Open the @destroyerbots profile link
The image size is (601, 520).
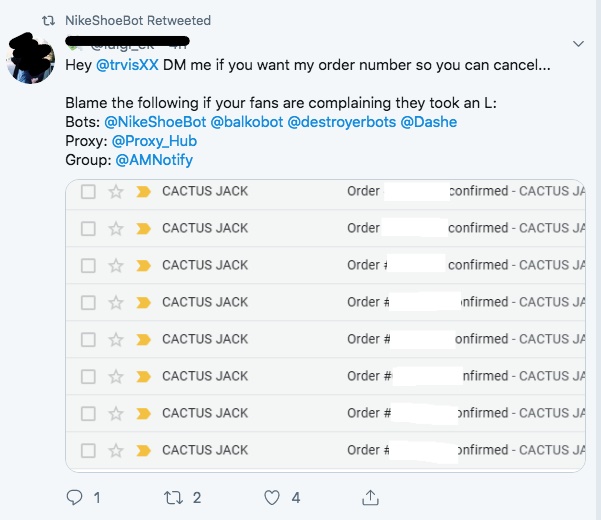tap(342, 122)
